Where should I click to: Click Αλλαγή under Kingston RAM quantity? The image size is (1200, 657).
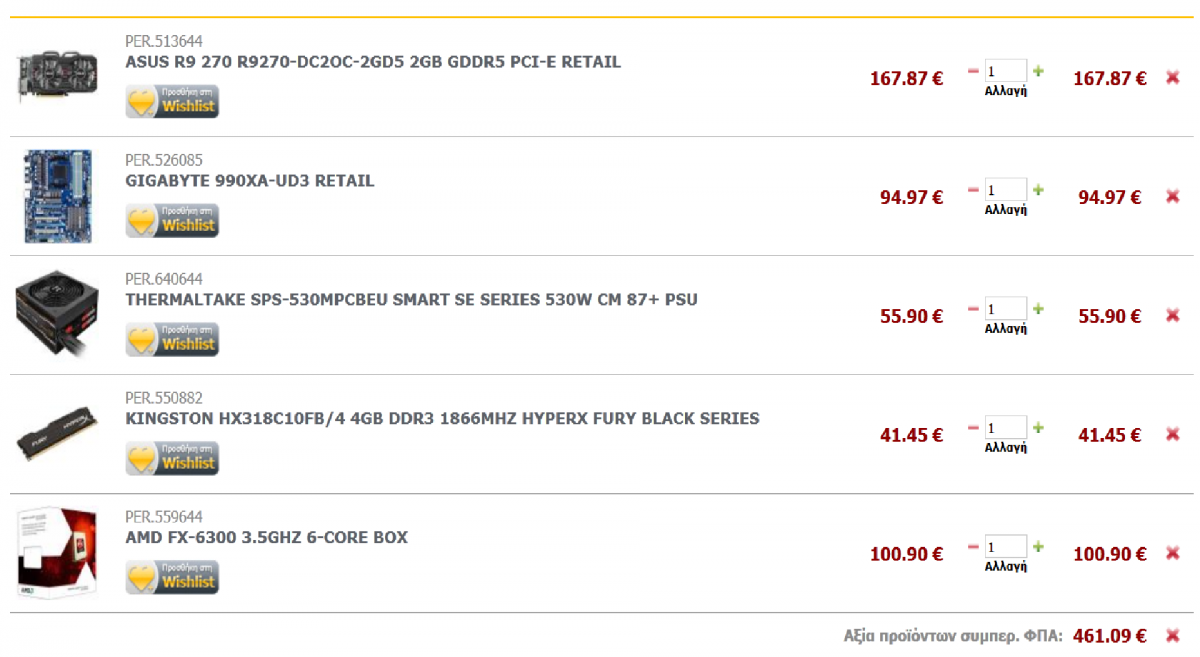pyautogui.click(x=1006, y=447)
